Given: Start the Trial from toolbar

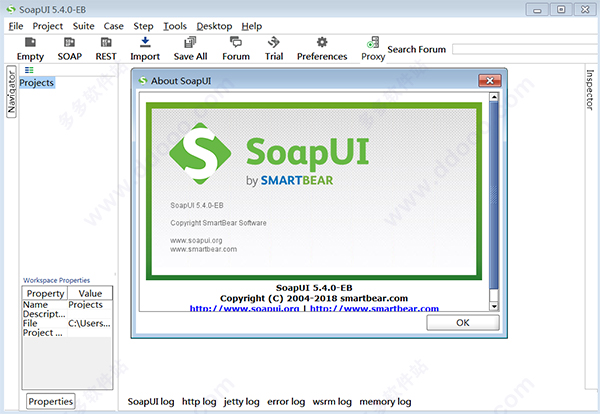Looking at the screenshot, I should 274,49.
